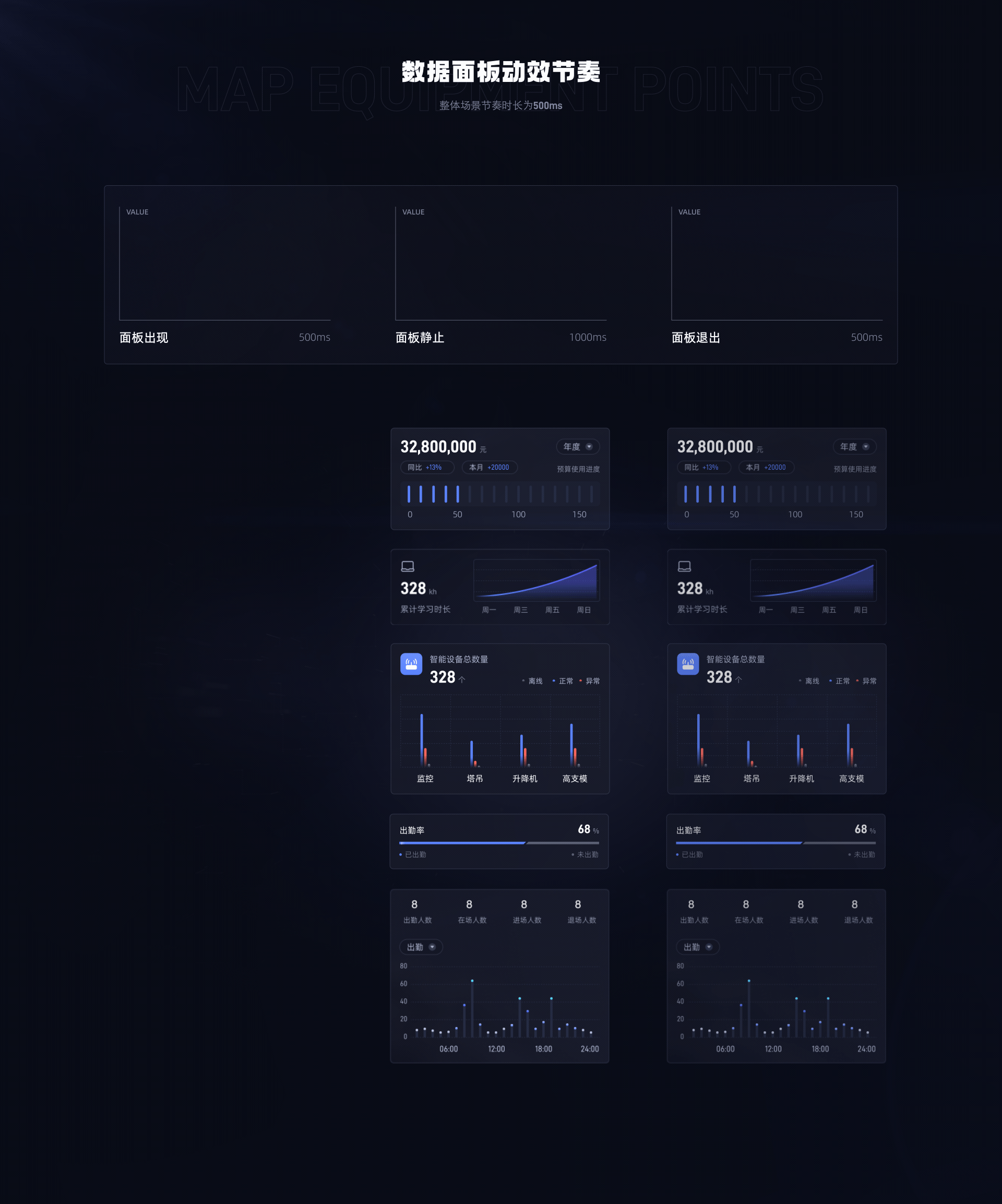Click the 出勤率 progress bar in the right column
Screen dimensions: 1002x1204
pos(776,843)
